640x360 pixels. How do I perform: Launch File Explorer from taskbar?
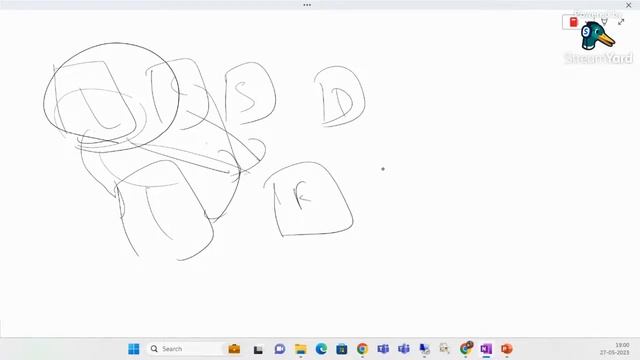pos(301,349)
